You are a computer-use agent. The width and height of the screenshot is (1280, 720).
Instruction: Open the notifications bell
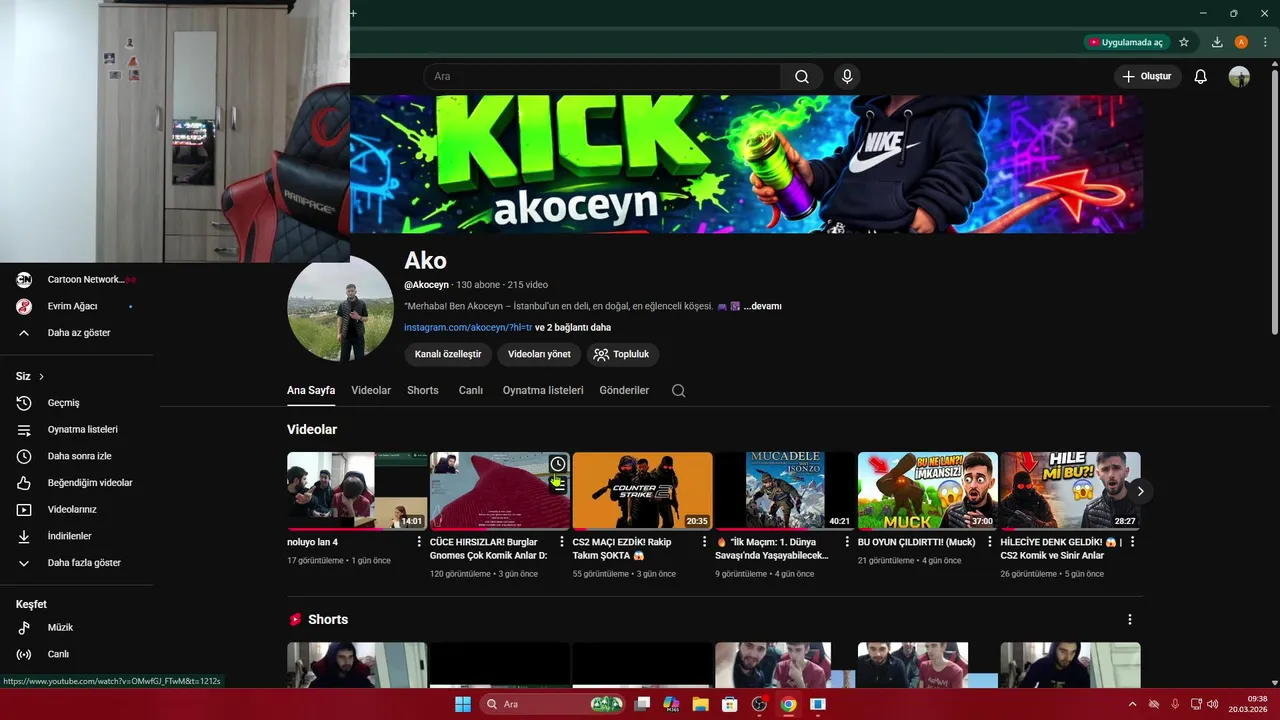point(1201,77)
